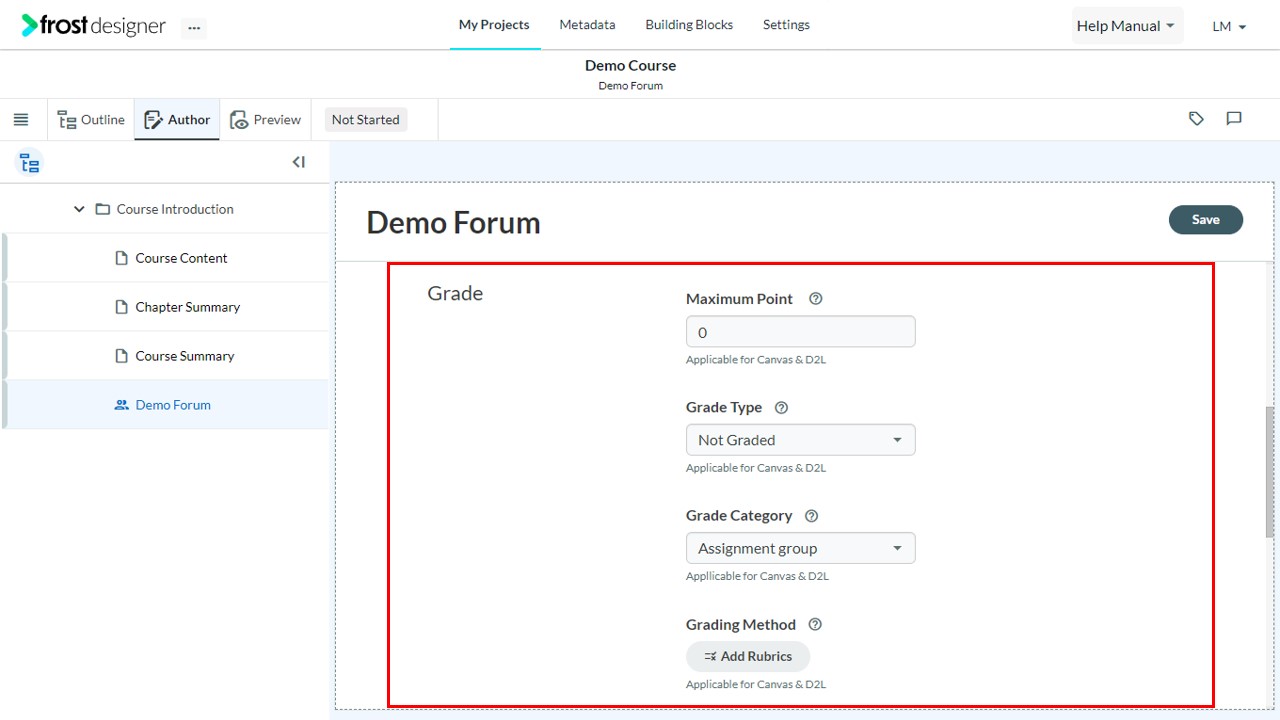Select Course Introduction folder label
Image resolution: width=1280 pixels, height=720 pixels.
coord(175,209)
